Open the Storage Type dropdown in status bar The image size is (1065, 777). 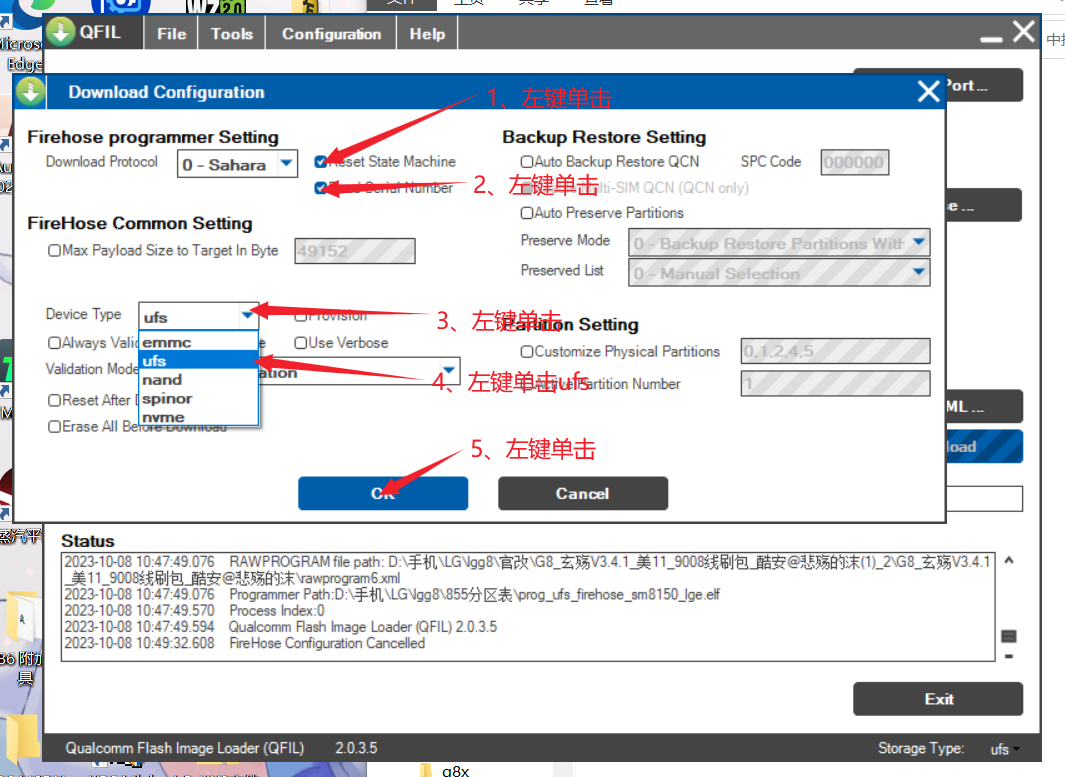[1003, 749]
